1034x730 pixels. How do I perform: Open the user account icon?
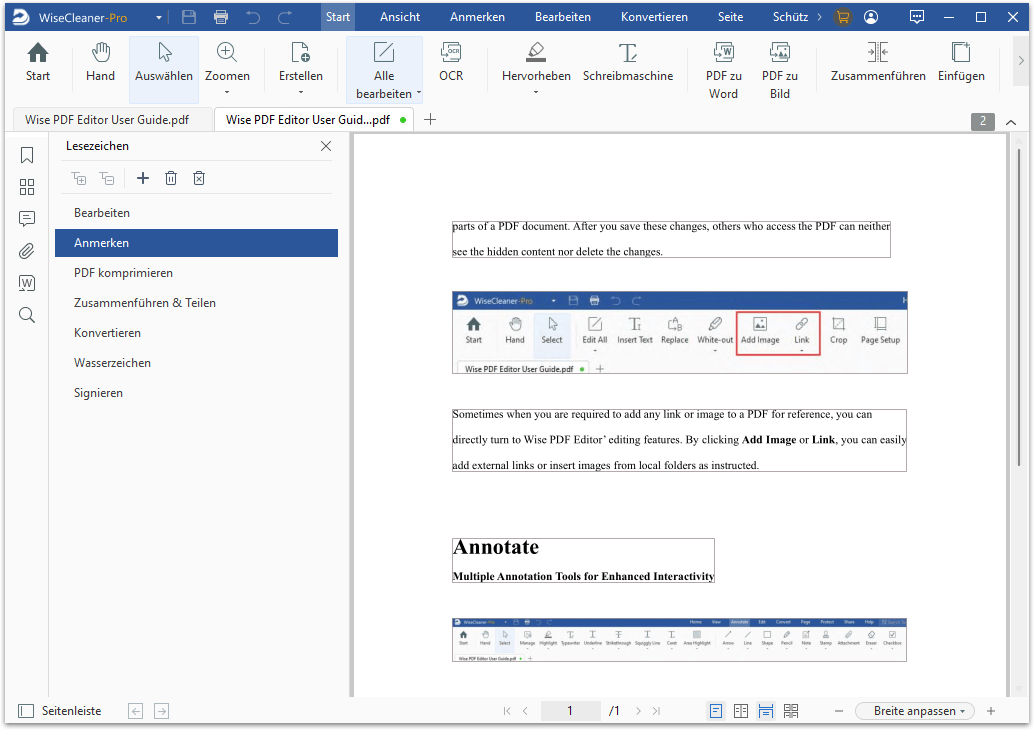tap(871, 17)
